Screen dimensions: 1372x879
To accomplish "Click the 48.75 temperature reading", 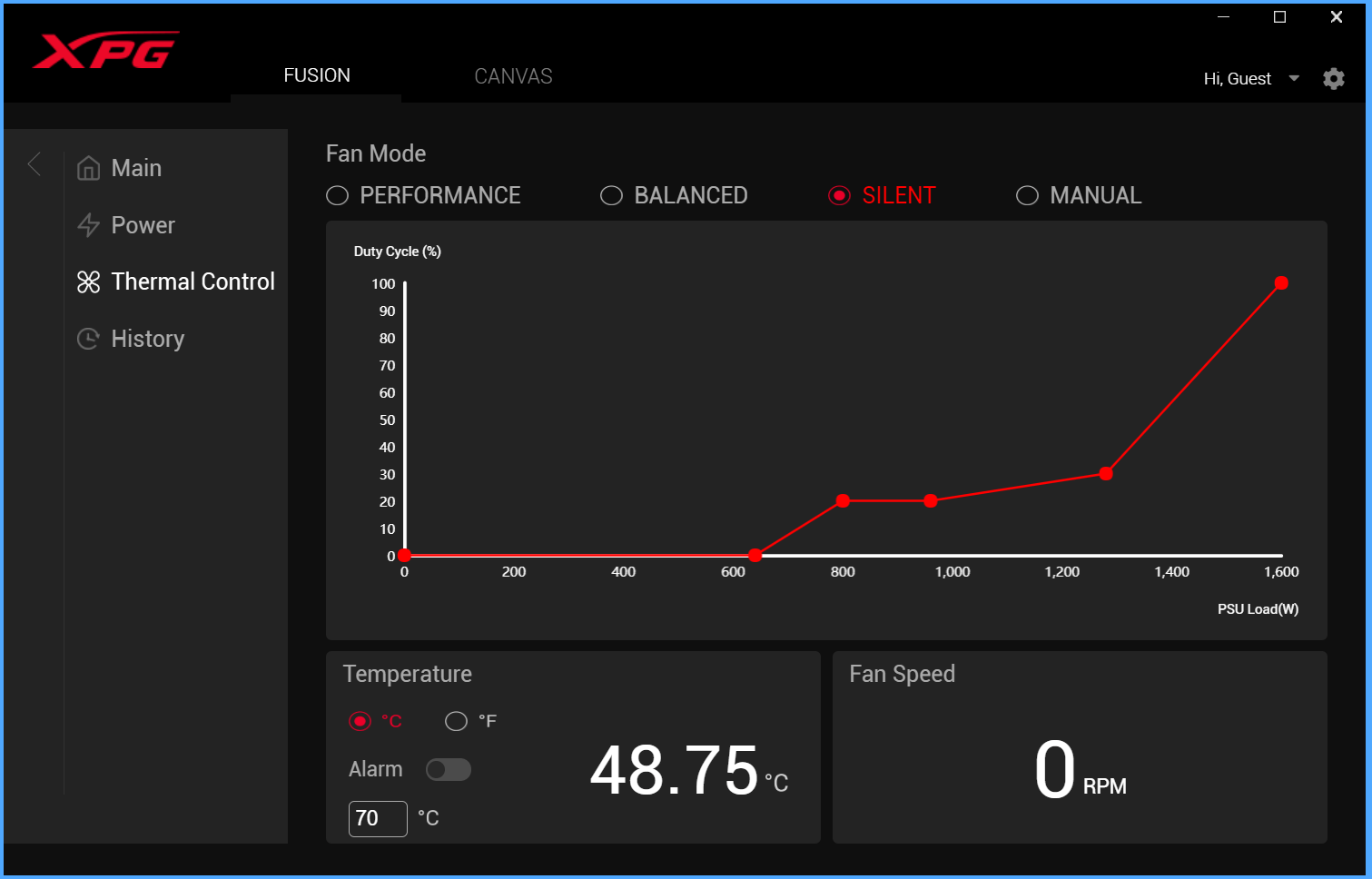I will (674, 770).
